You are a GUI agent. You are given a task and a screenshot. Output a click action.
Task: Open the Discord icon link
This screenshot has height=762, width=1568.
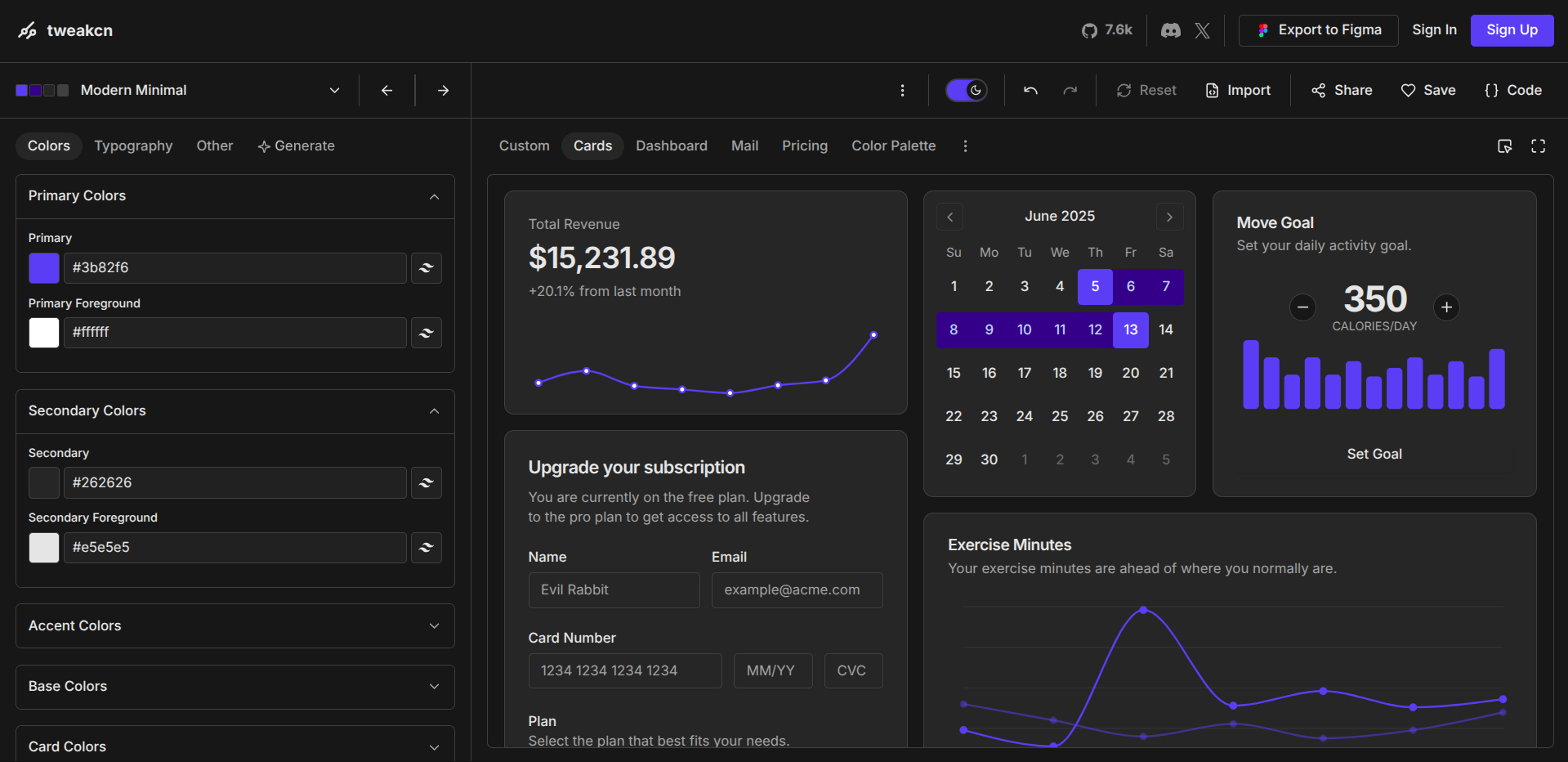(x=1171, y=30)
